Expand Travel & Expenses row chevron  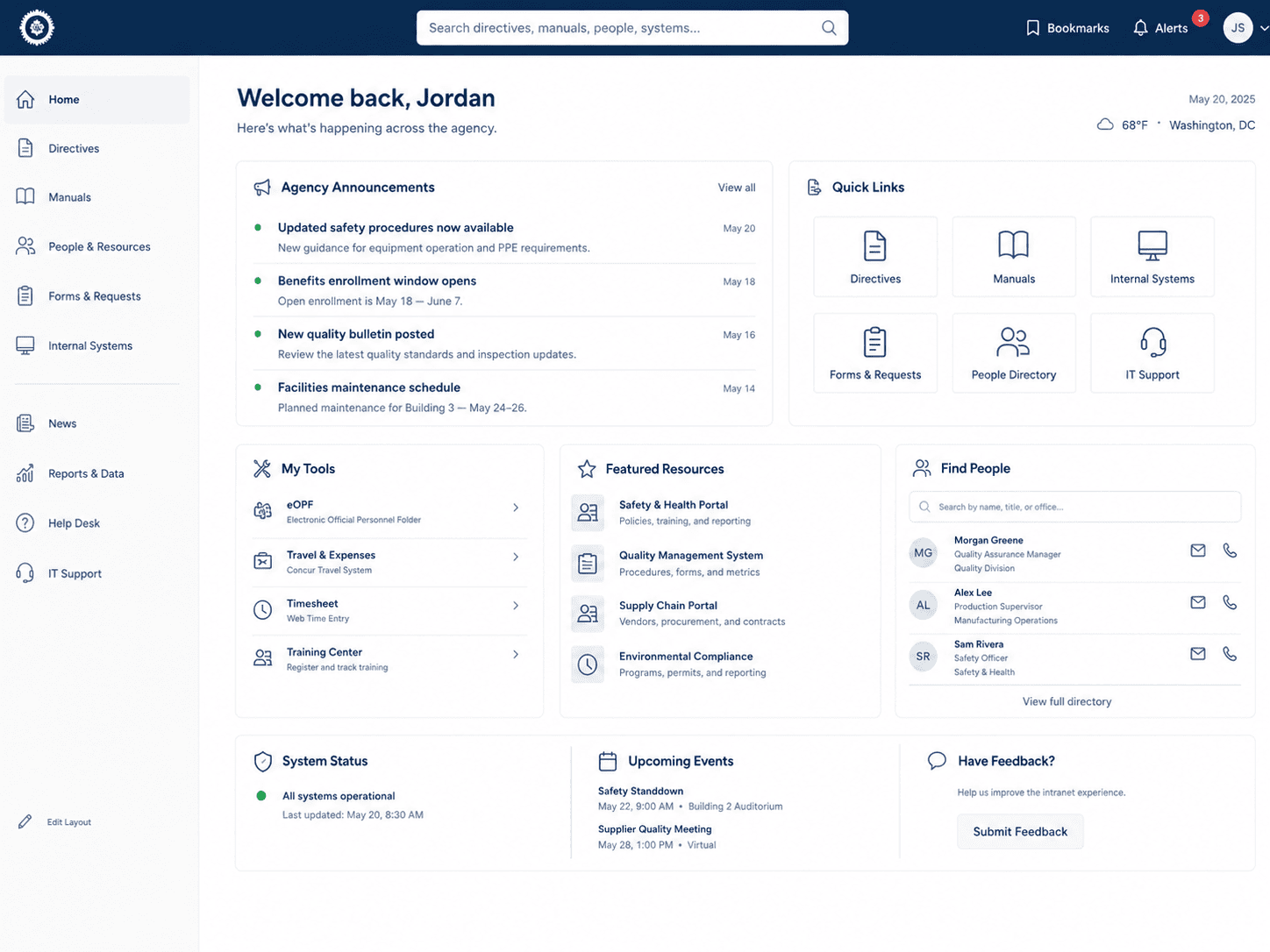[x=516, y=557]
